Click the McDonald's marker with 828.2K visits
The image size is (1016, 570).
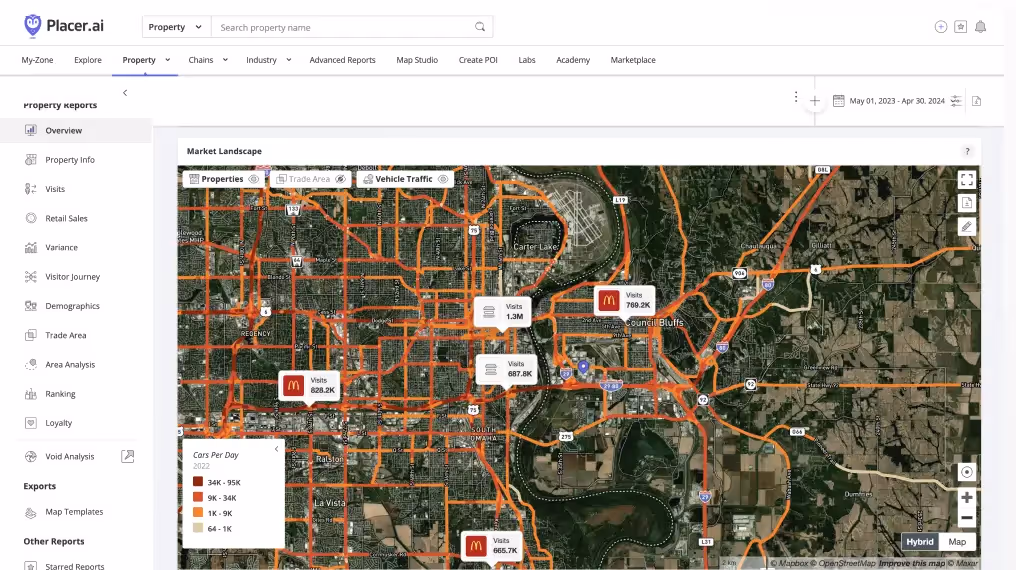click(x=309, y=385)
